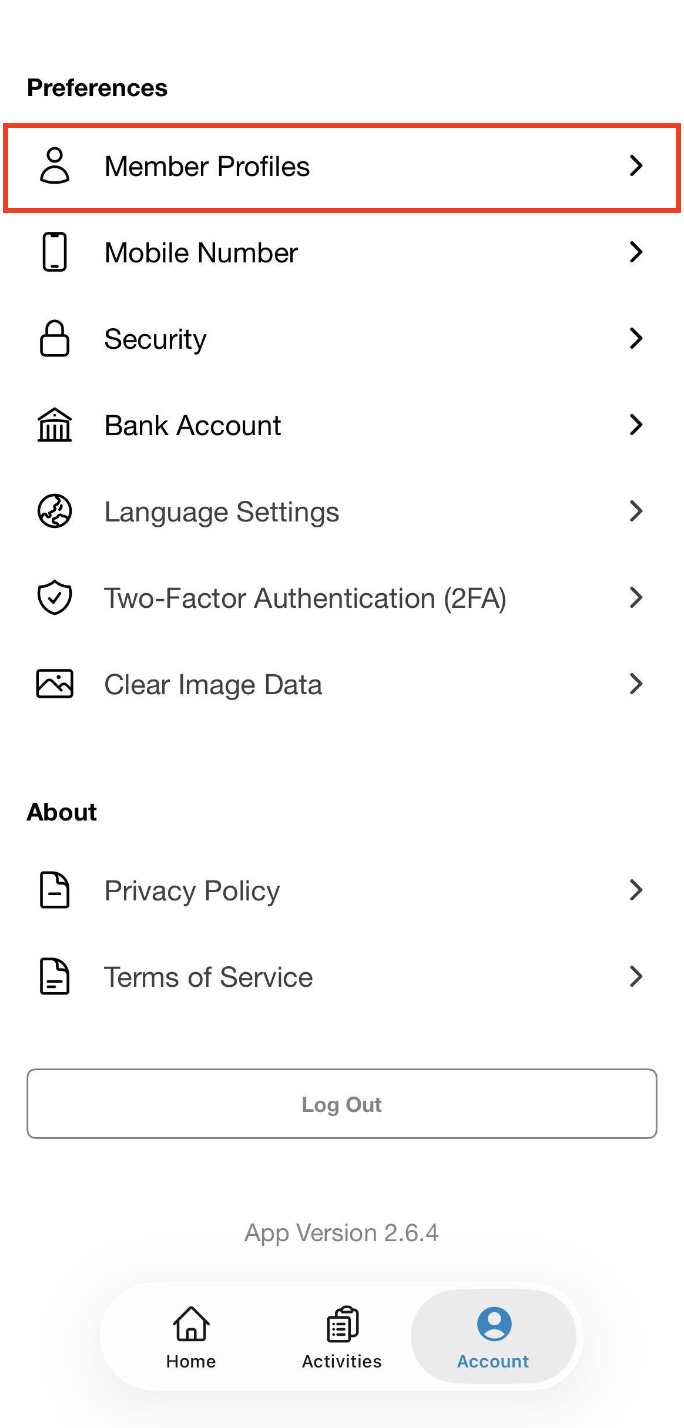Screen dimensions: 684x1428
Task: Log Out of the account
Action: click(342, 1104)
